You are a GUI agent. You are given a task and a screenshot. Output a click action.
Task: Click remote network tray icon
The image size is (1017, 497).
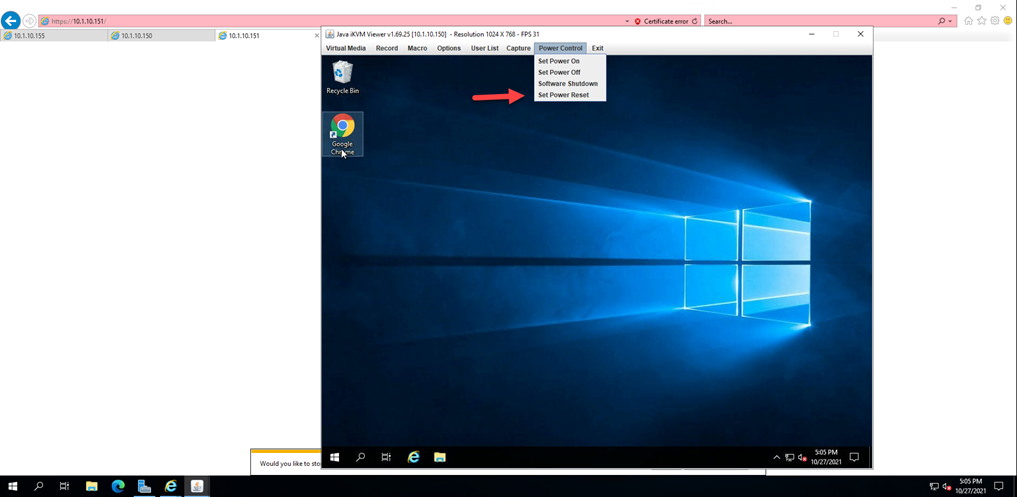coord(789,457)
